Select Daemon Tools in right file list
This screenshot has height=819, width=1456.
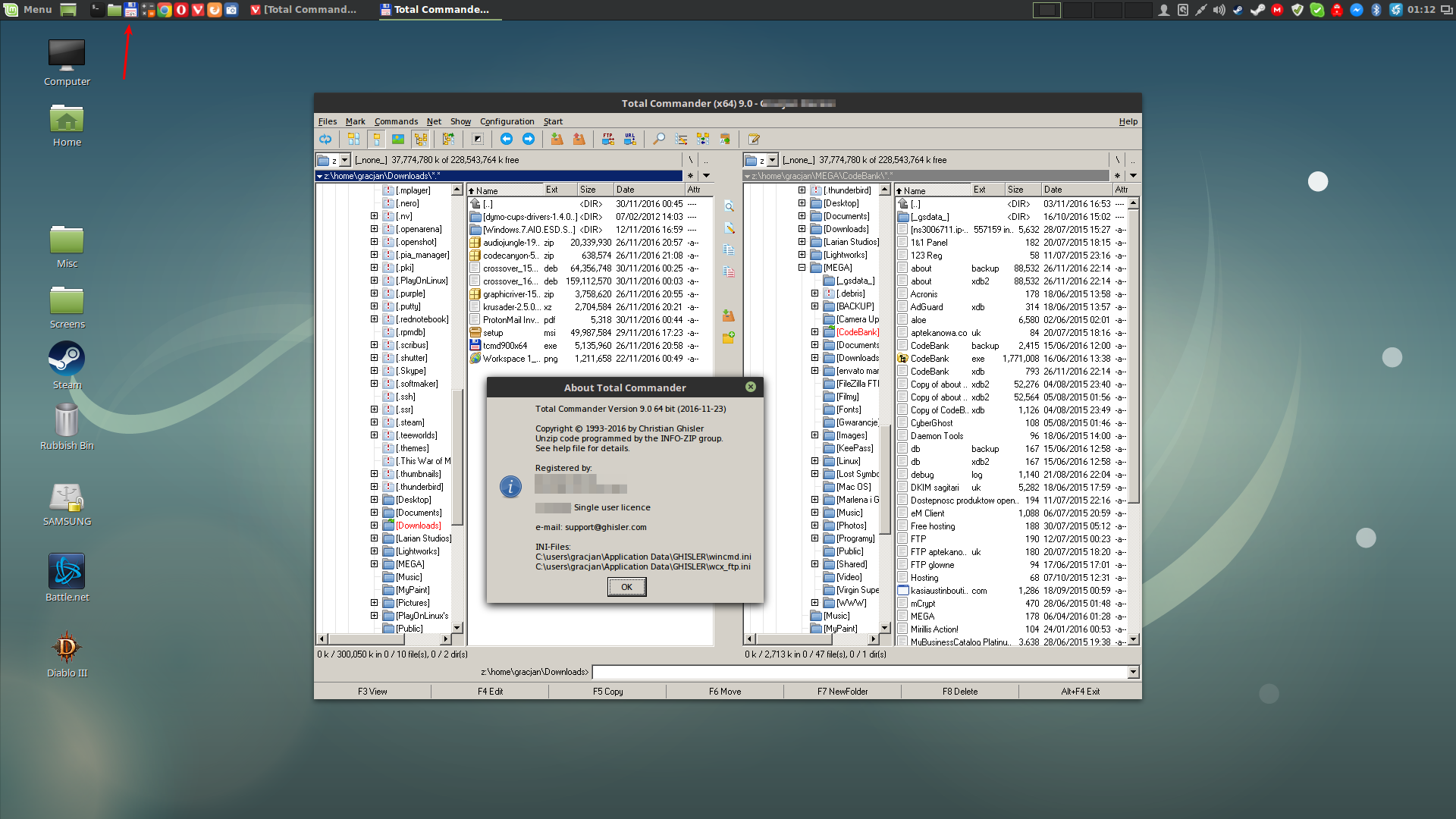pos(1011,436)
